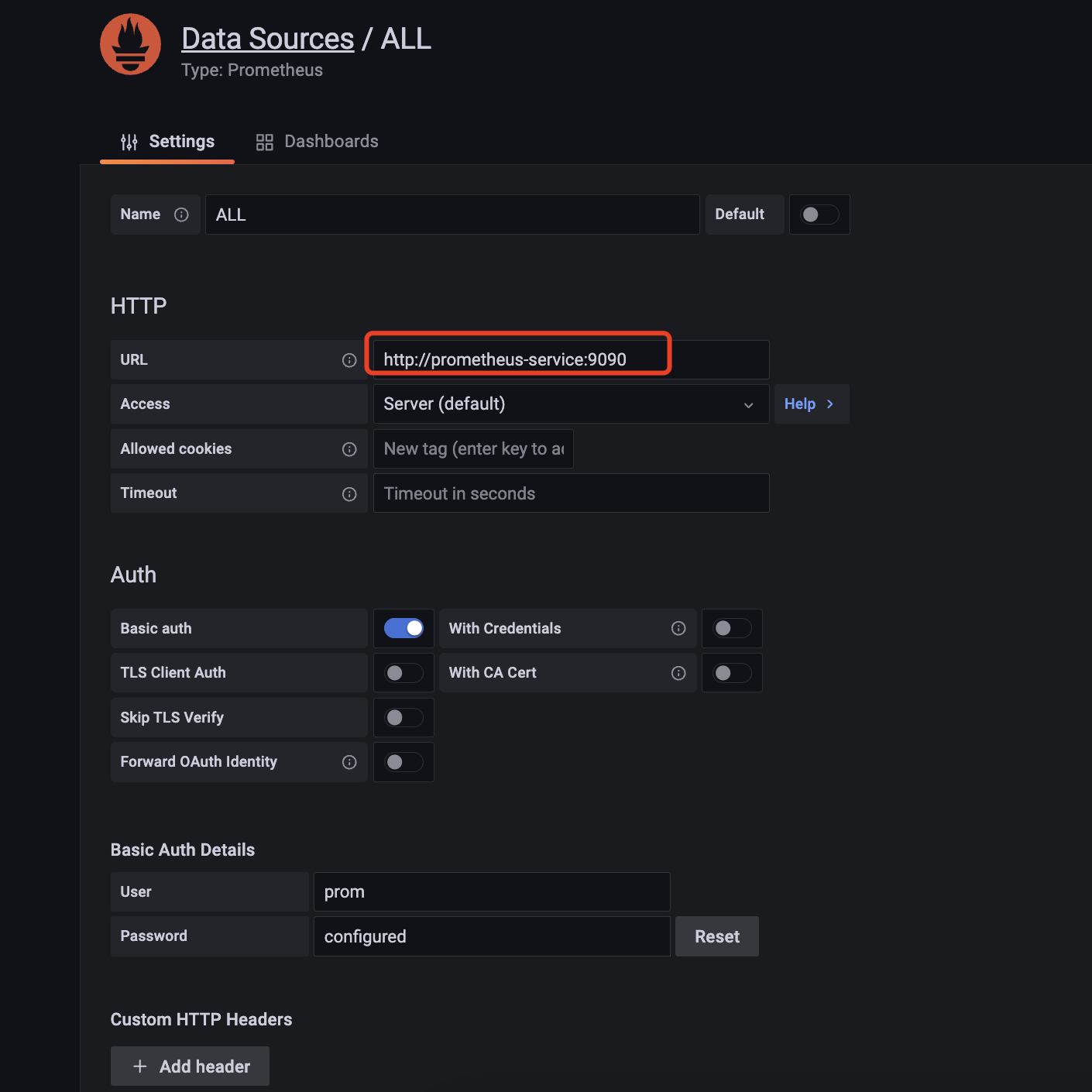Click the With Credentials info icon
Image resolution: width=1092 pixels, height=1092 pixels.
pos(678,628)
